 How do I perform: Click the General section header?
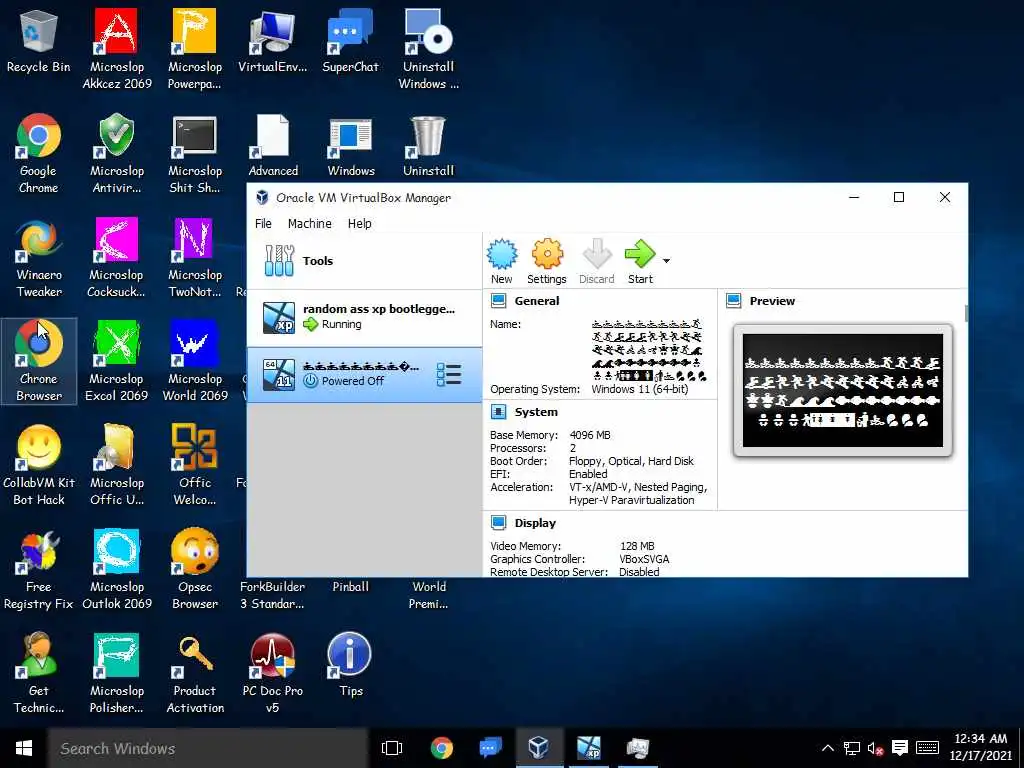[x=536, y=301]
